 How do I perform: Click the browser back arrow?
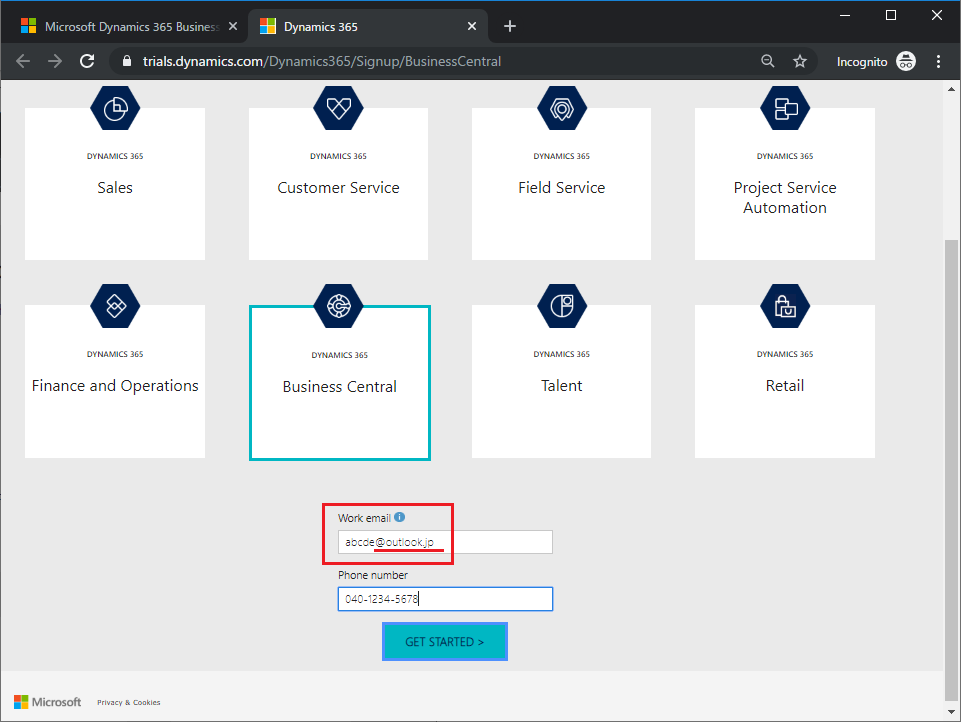(23, 61)
